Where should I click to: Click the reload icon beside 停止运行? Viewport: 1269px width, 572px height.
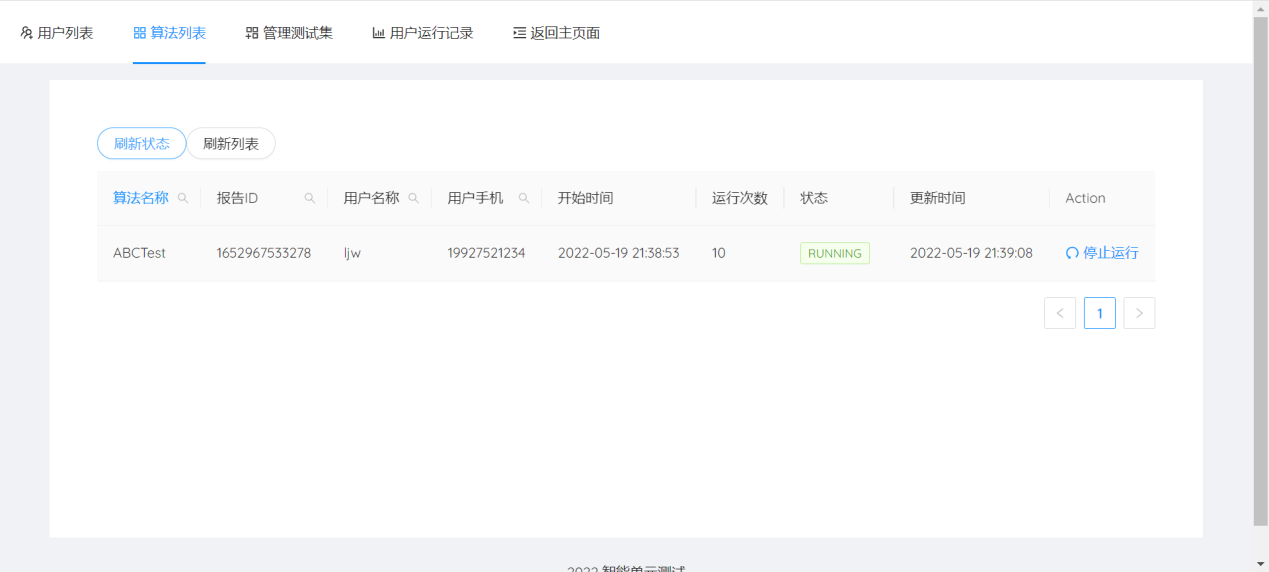(1072, 254)
